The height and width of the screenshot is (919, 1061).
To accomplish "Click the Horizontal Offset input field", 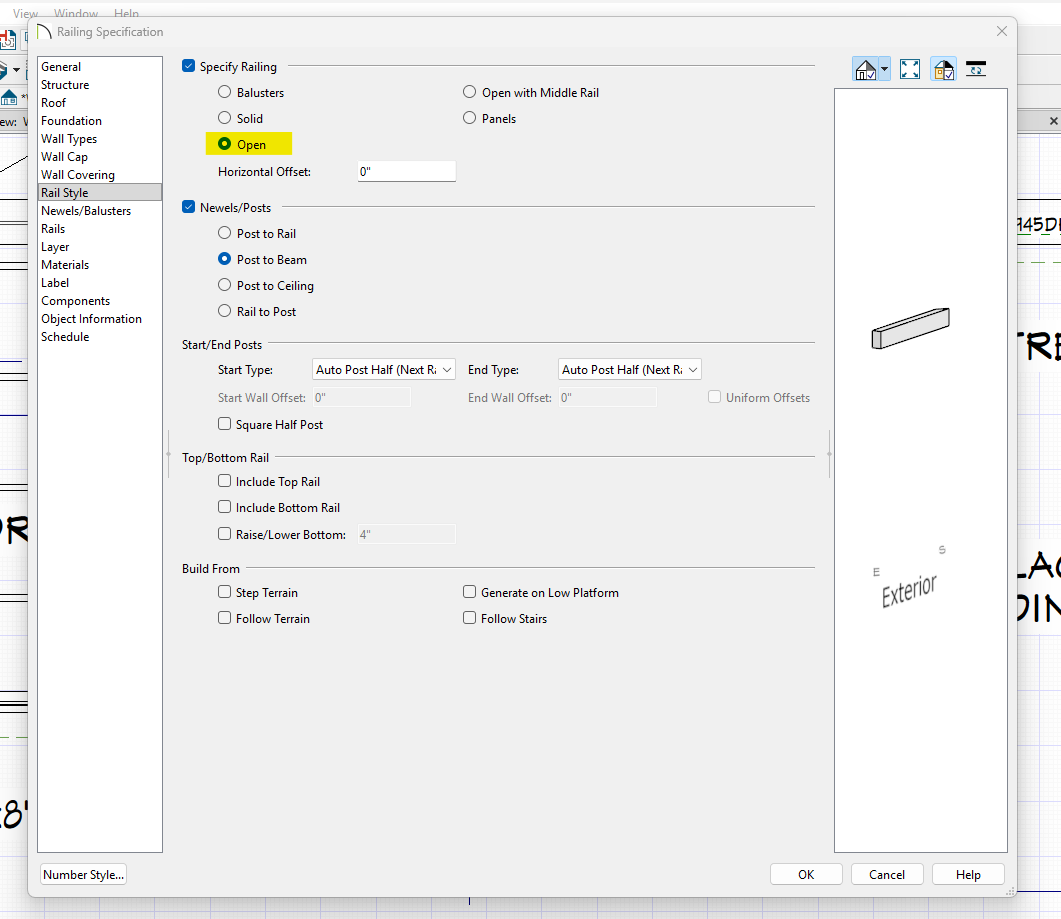I will click(406, 172).
